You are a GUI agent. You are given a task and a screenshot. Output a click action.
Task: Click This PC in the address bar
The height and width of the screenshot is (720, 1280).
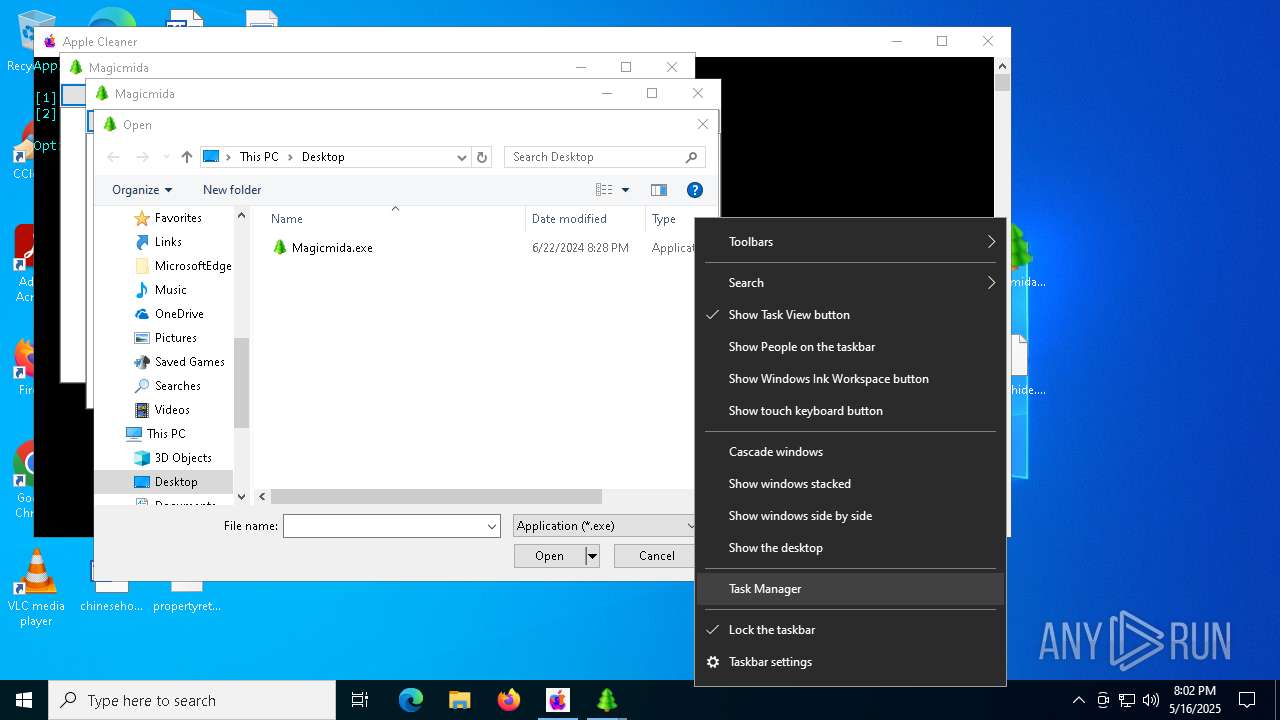click(x=259, y=157)
